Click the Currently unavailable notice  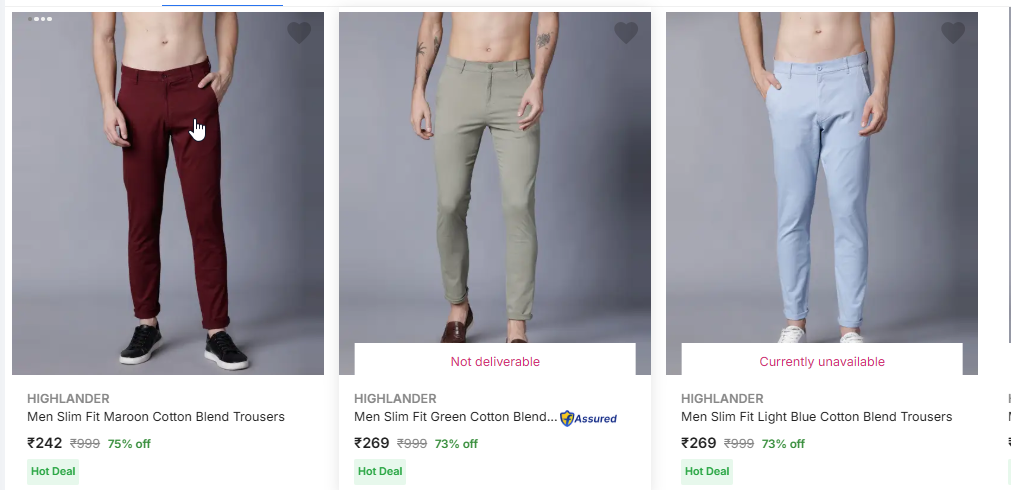point(822,361)
